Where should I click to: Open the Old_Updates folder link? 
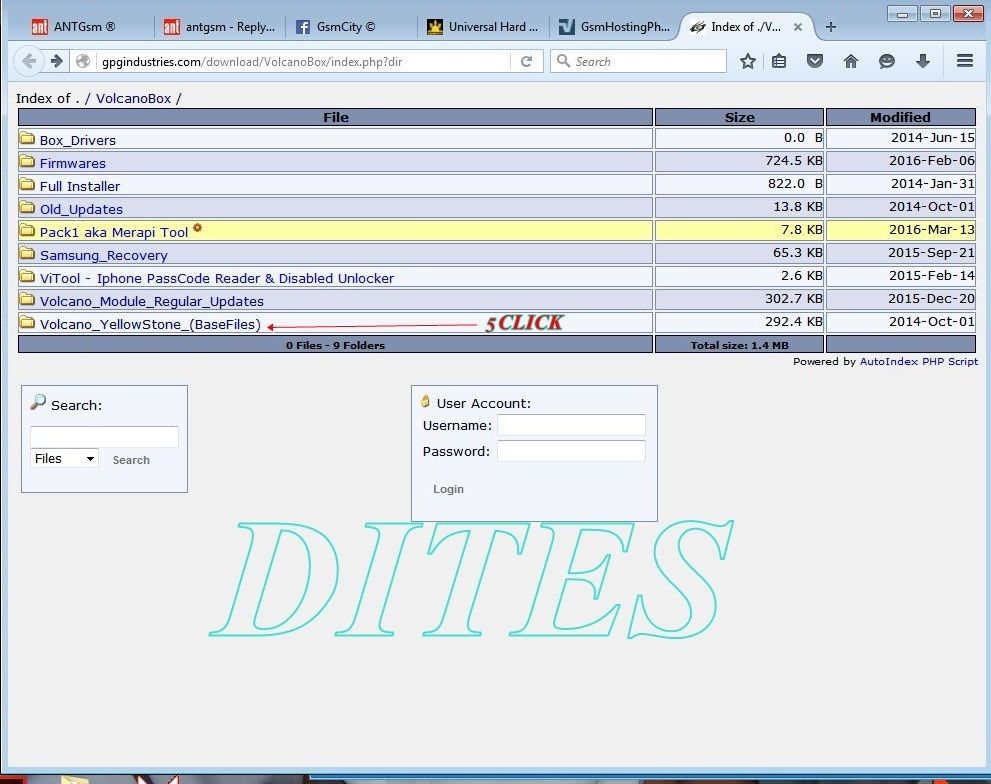tap(82, 209)
